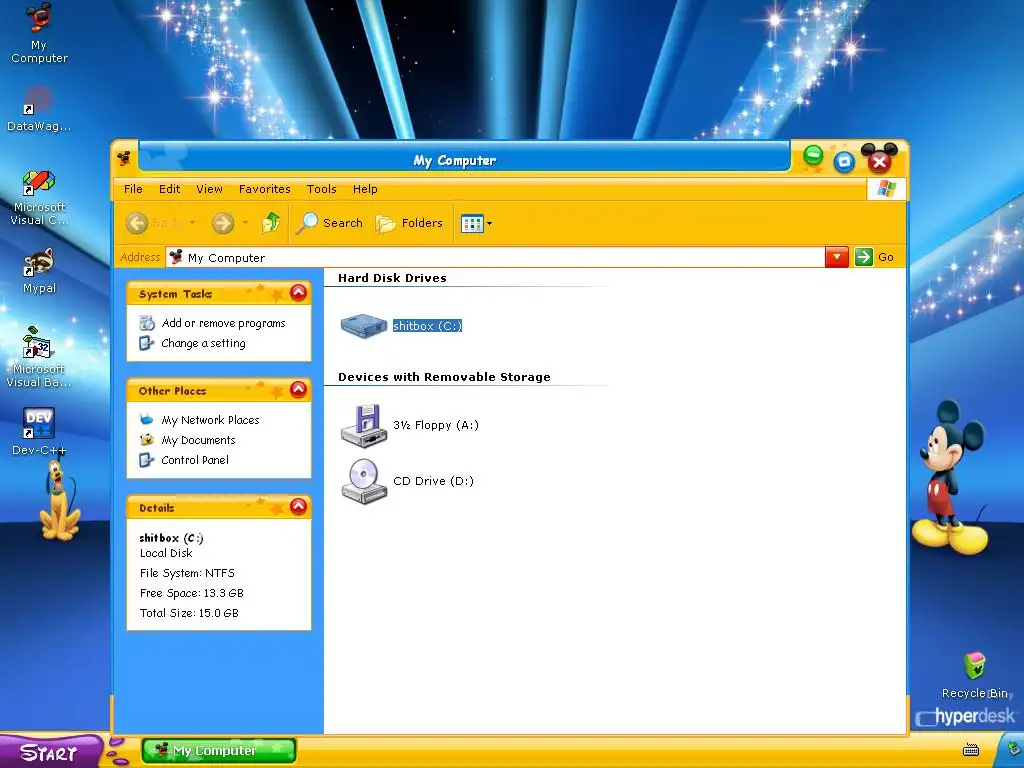Select the 3½ Floppy (A:) drive icon

tap(364, 425)
